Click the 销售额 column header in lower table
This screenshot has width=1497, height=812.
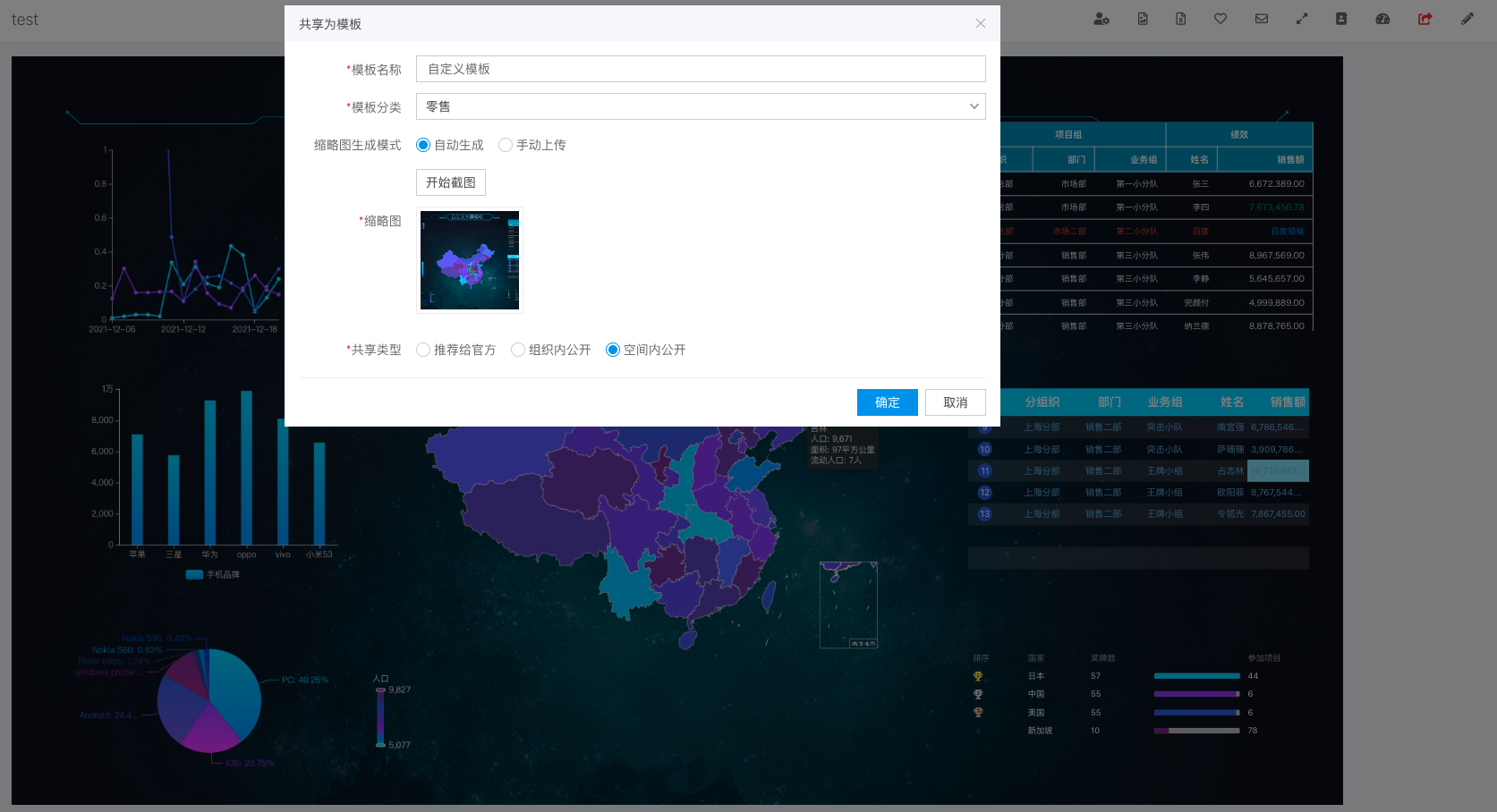[x=1288, y=402]
